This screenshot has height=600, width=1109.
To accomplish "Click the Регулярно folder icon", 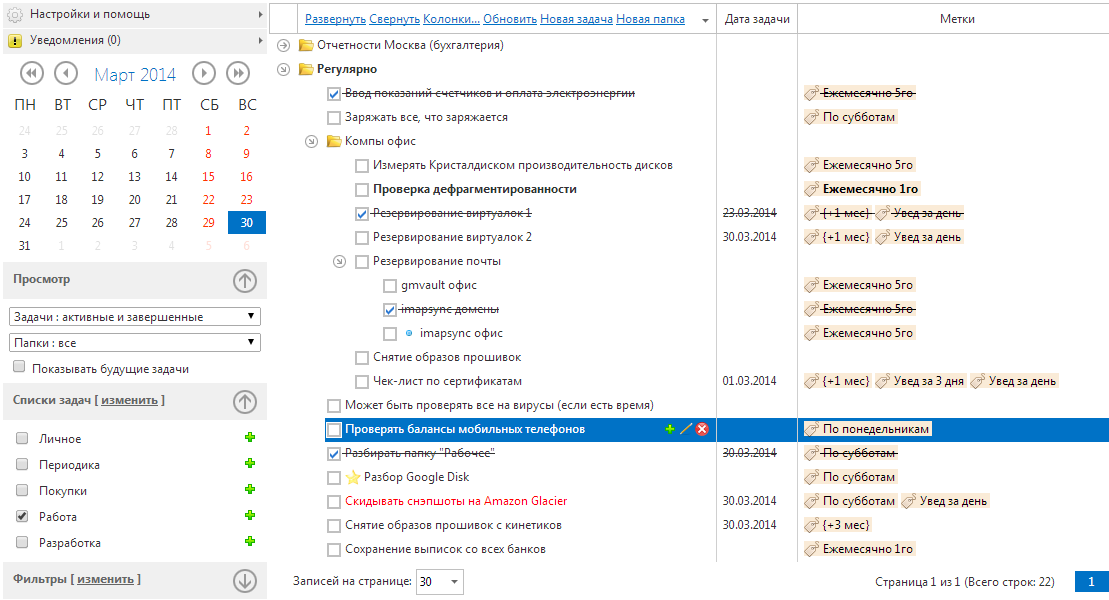I will click(x=306, y=69).
